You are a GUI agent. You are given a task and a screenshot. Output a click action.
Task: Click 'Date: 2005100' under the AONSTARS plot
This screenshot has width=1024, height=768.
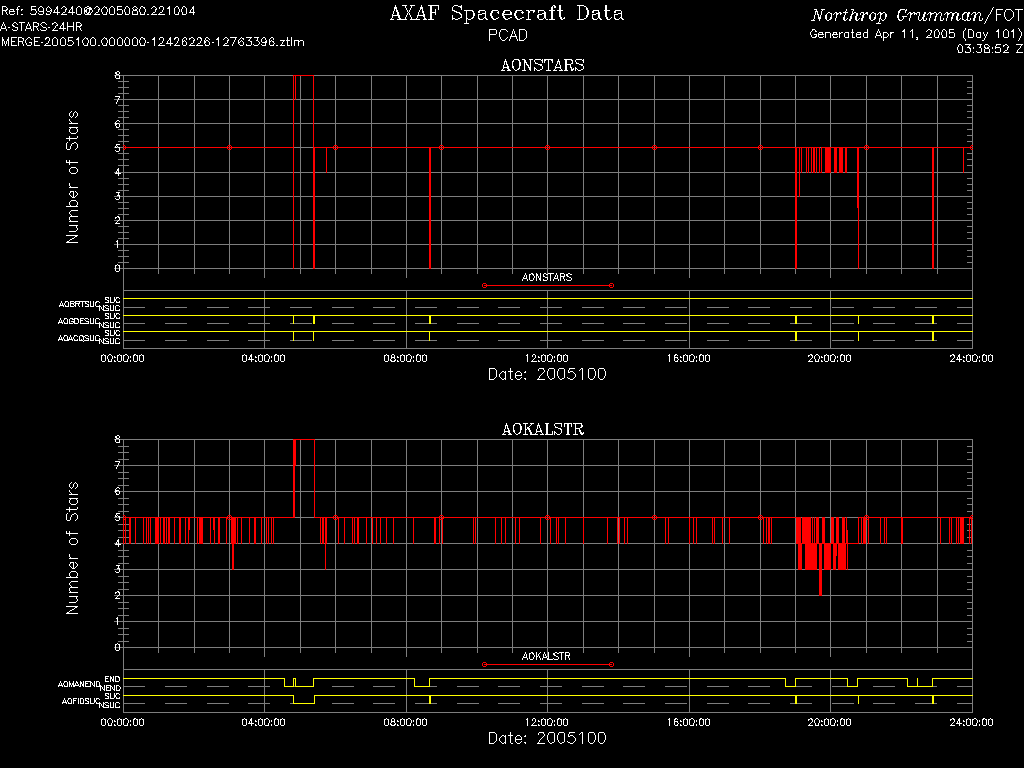coord(547,375)
